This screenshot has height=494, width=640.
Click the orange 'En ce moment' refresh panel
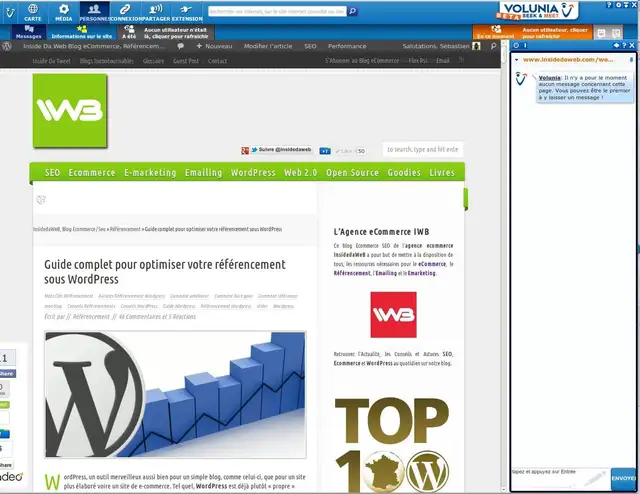tap(532, 32)
